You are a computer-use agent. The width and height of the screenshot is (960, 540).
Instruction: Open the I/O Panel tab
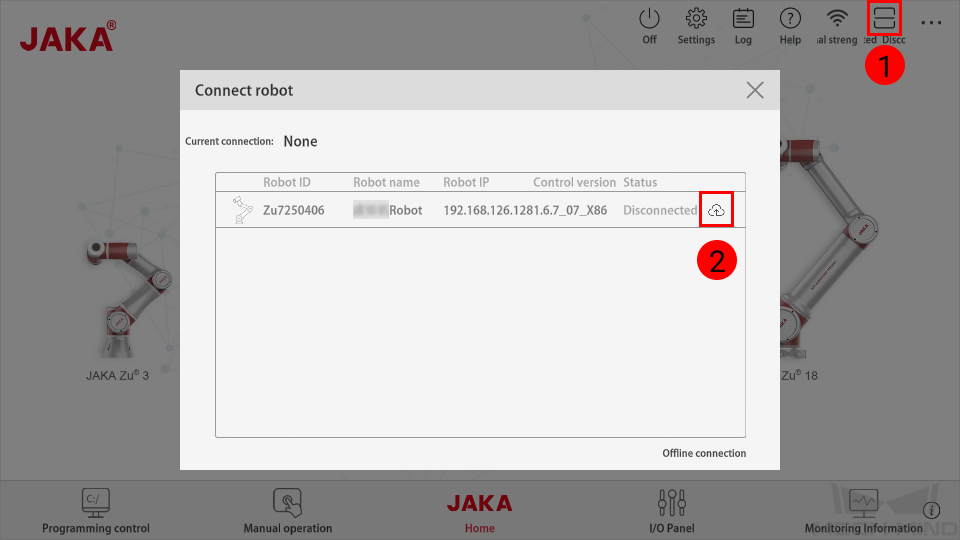point(672,512)
